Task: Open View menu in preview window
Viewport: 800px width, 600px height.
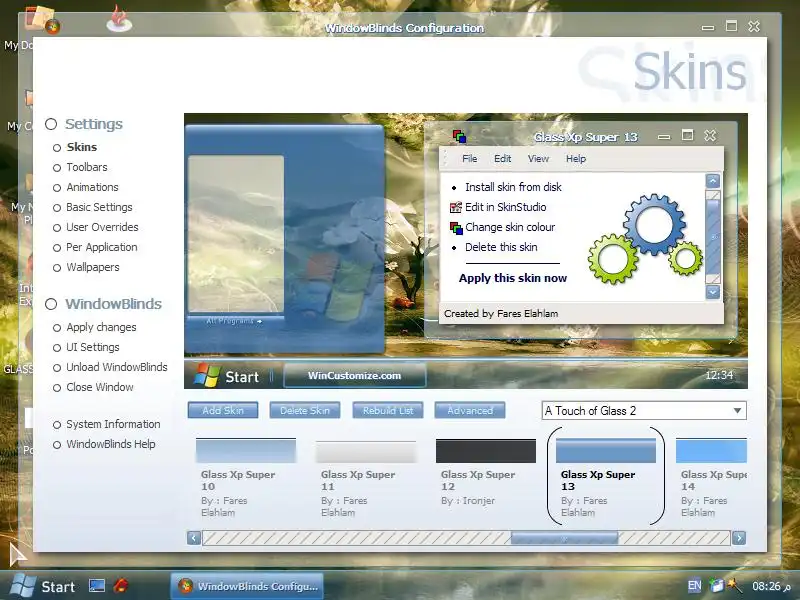Action: click(x=538, y=159)
